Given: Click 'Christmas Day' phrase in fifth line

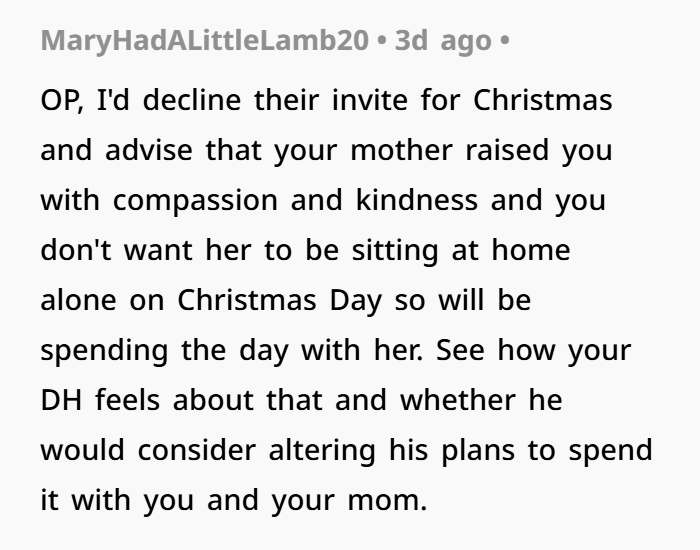Looking at the screenshot, I should click(280, 300).
